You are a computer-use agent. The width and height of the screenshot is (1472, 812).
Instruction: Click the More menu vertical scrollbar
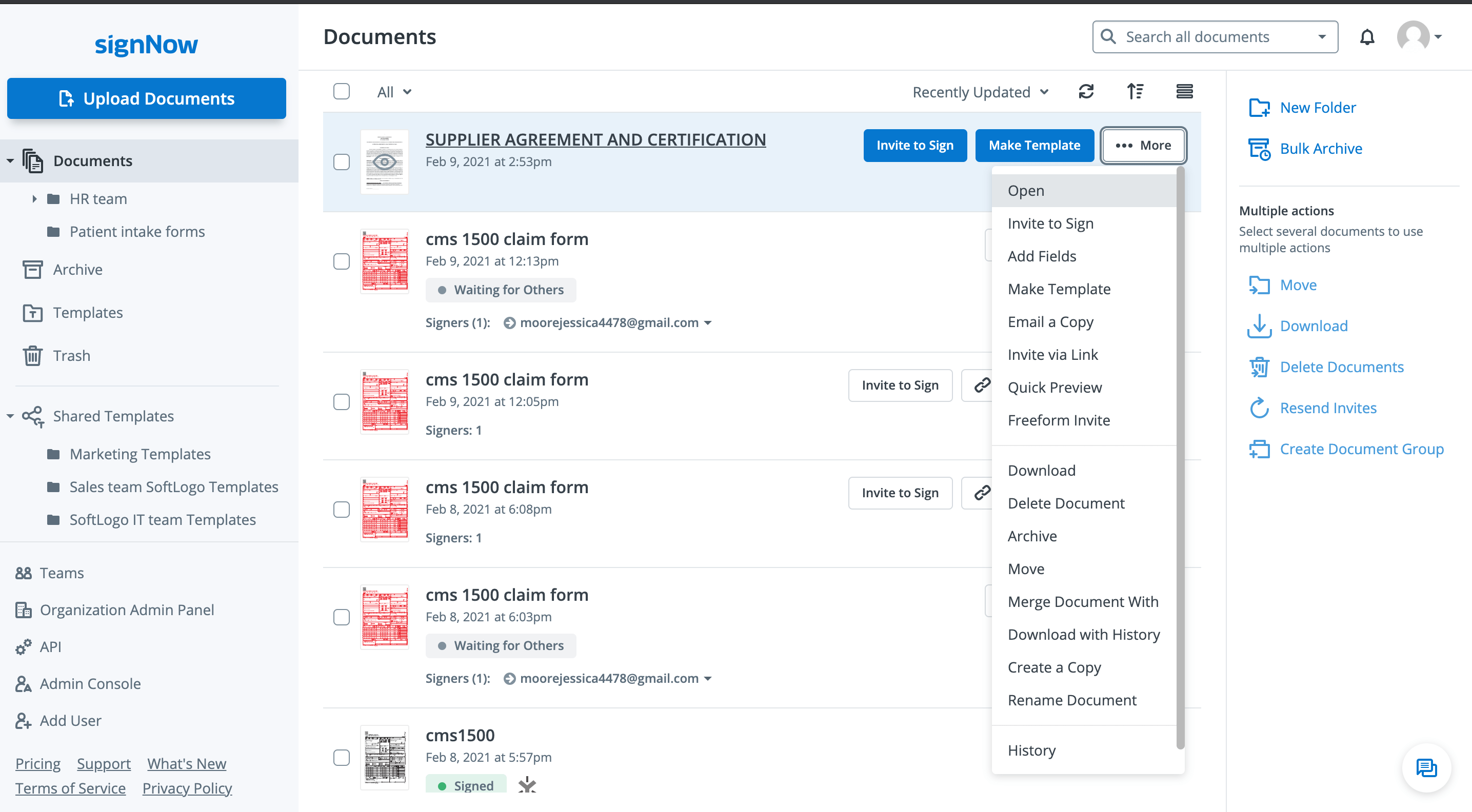pyautogui.click(x=1180, y=457)
